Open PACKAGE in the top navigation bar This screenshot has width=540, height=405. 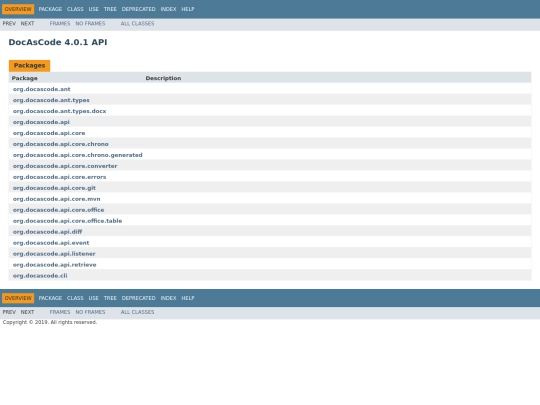tap(50, 9)
